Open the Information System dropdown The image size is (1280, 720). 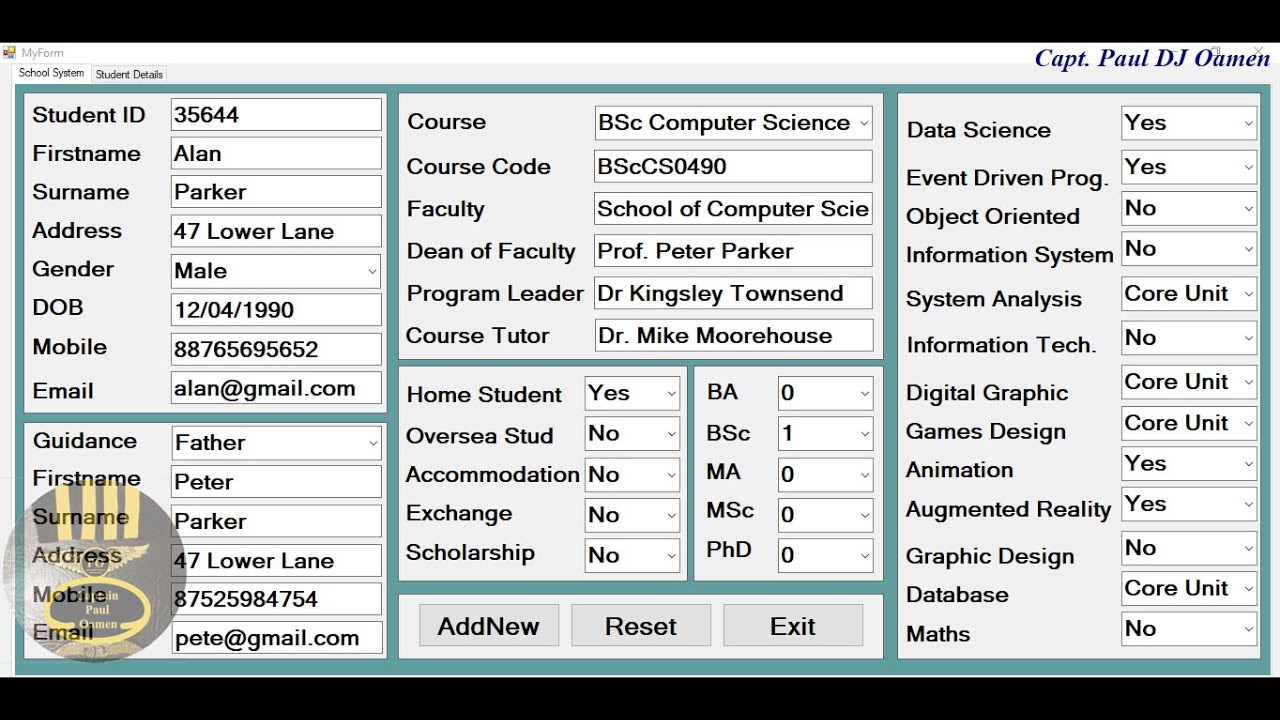(x=1189, y=249)
